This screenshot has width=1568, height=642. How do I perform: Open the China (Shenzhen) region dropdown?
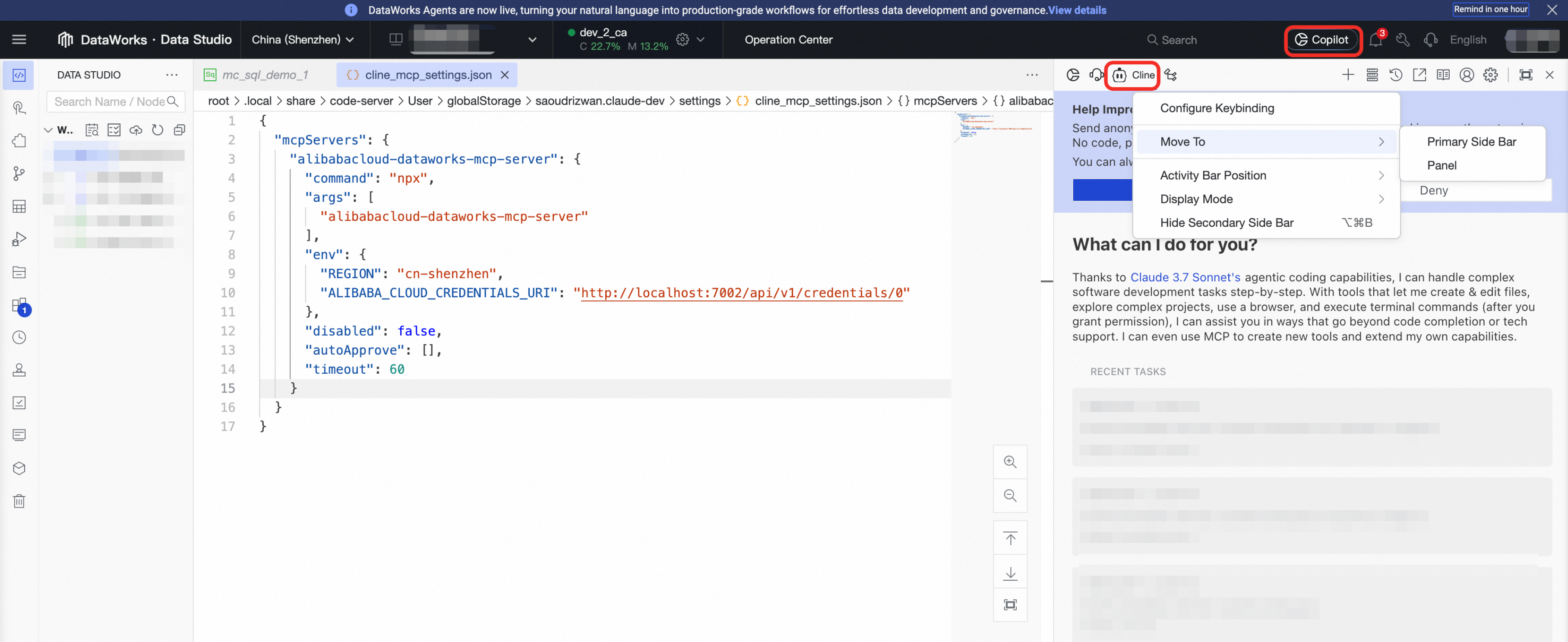click(x=303, y=40)
